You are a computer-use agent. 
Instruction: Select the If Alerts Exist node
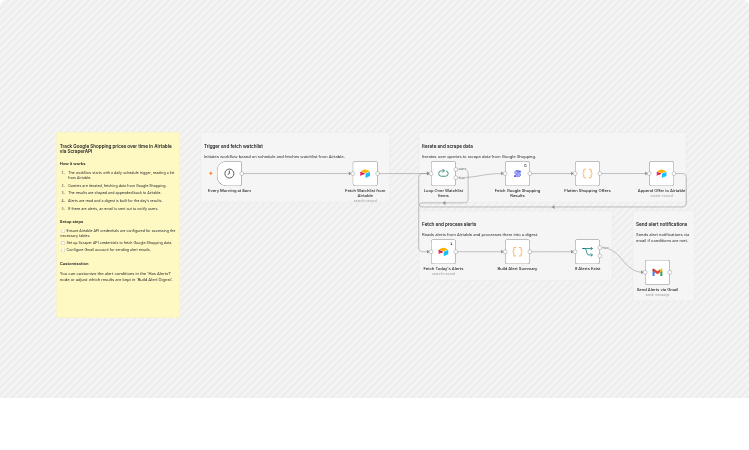(x=587, y=252)
